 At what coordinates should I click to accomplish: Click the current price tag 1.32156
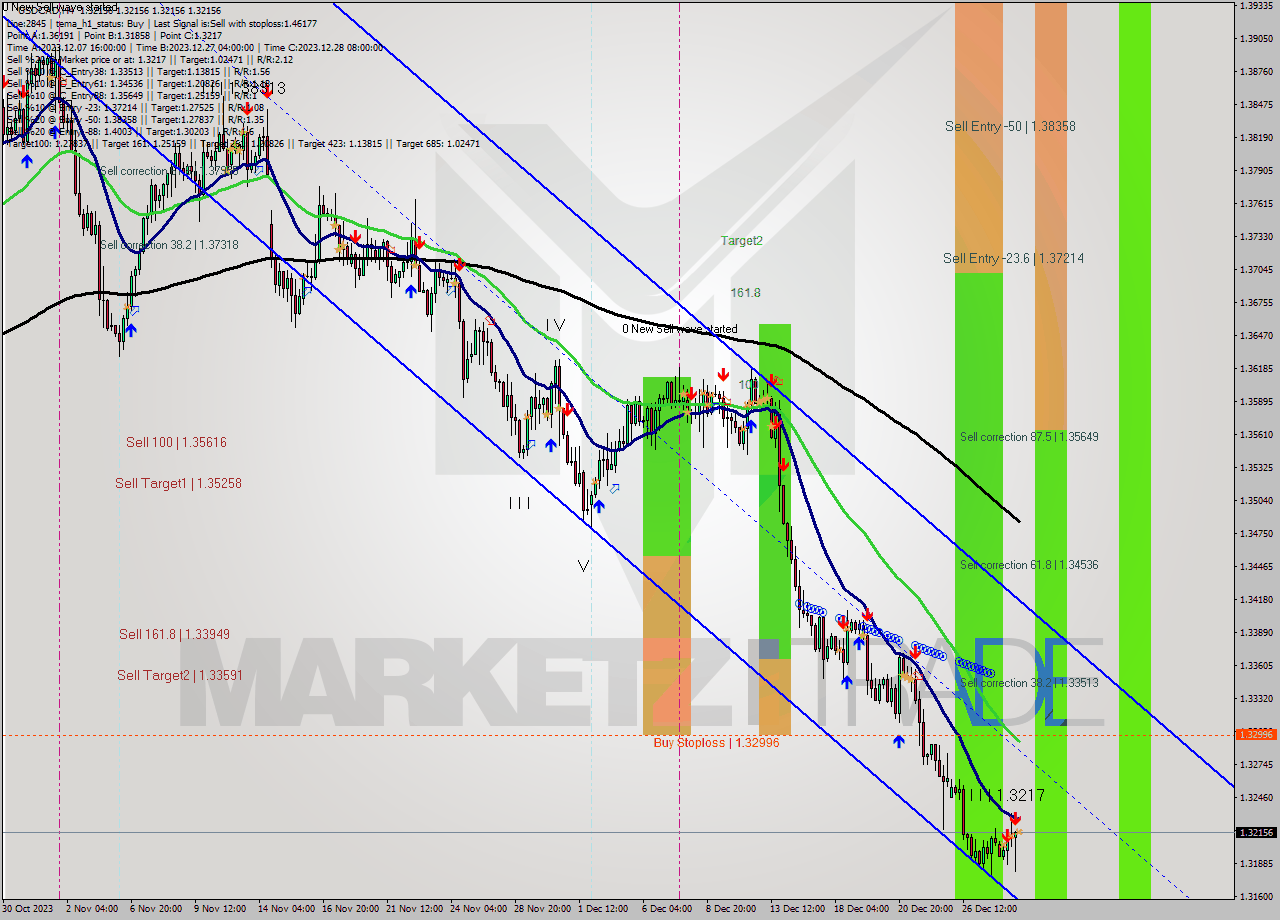pyautogui.click(x=1255, y=832)
